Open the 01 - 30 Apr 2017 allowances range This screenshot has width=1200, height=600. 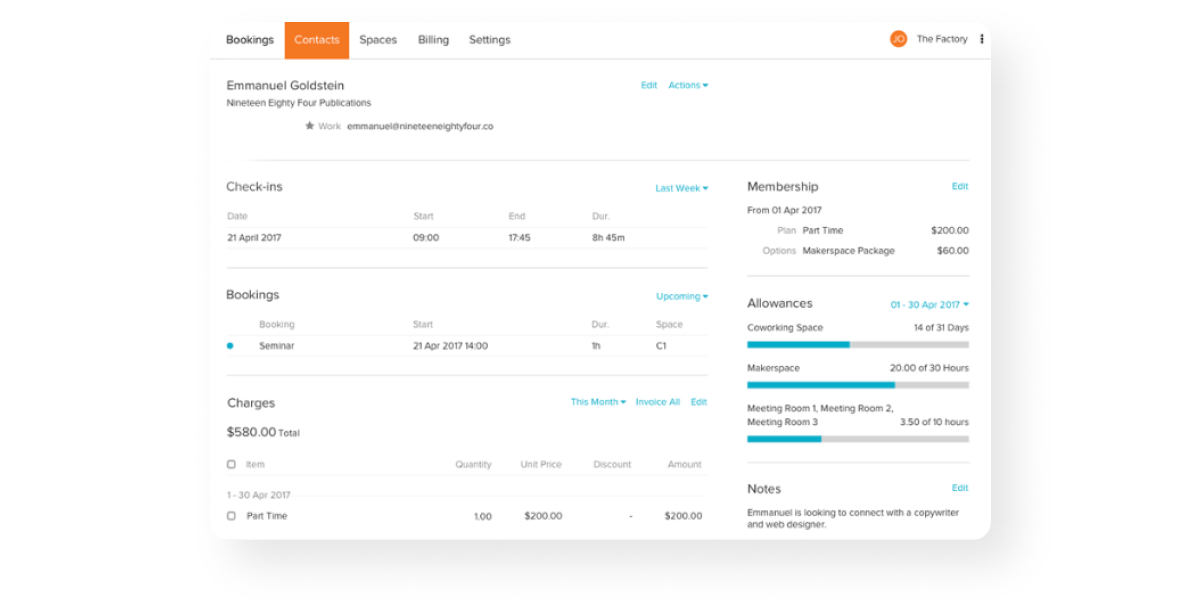pyautogui.click(x=929, y=305)
